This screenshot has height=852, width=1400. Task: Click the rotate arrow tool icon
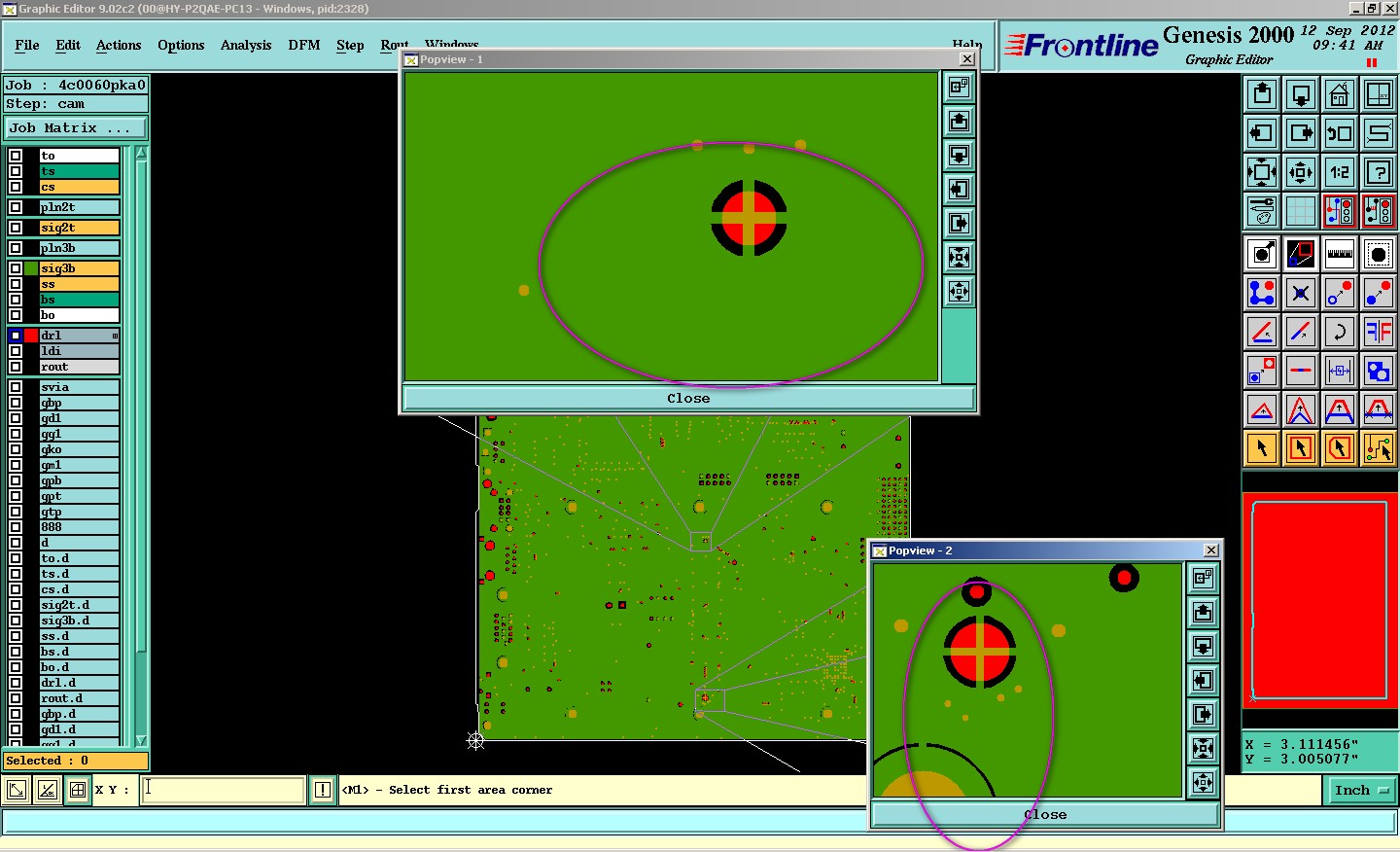(1340, 332)
